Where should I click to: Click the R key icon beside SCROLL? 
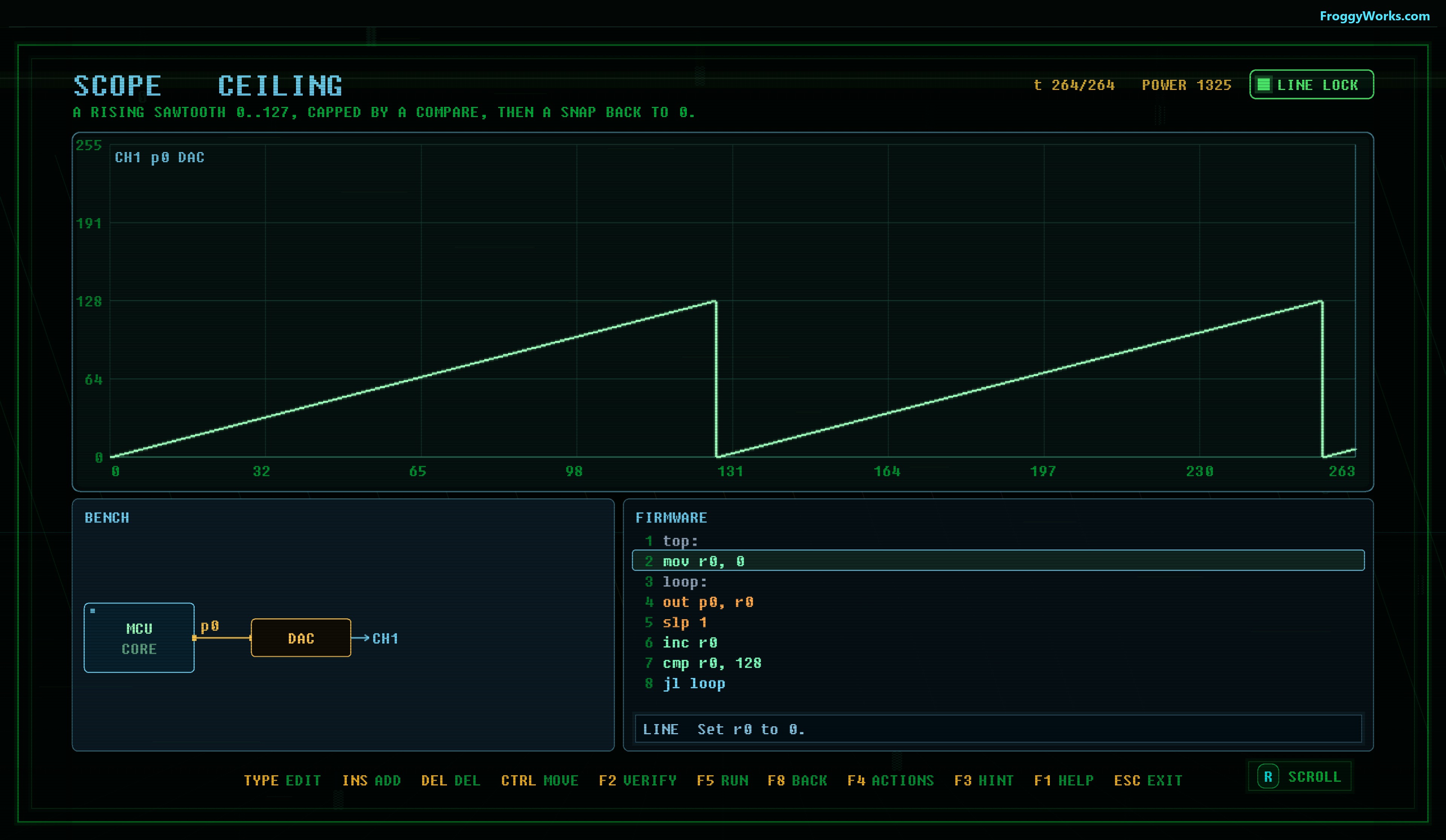click(x=1268, y=777)
